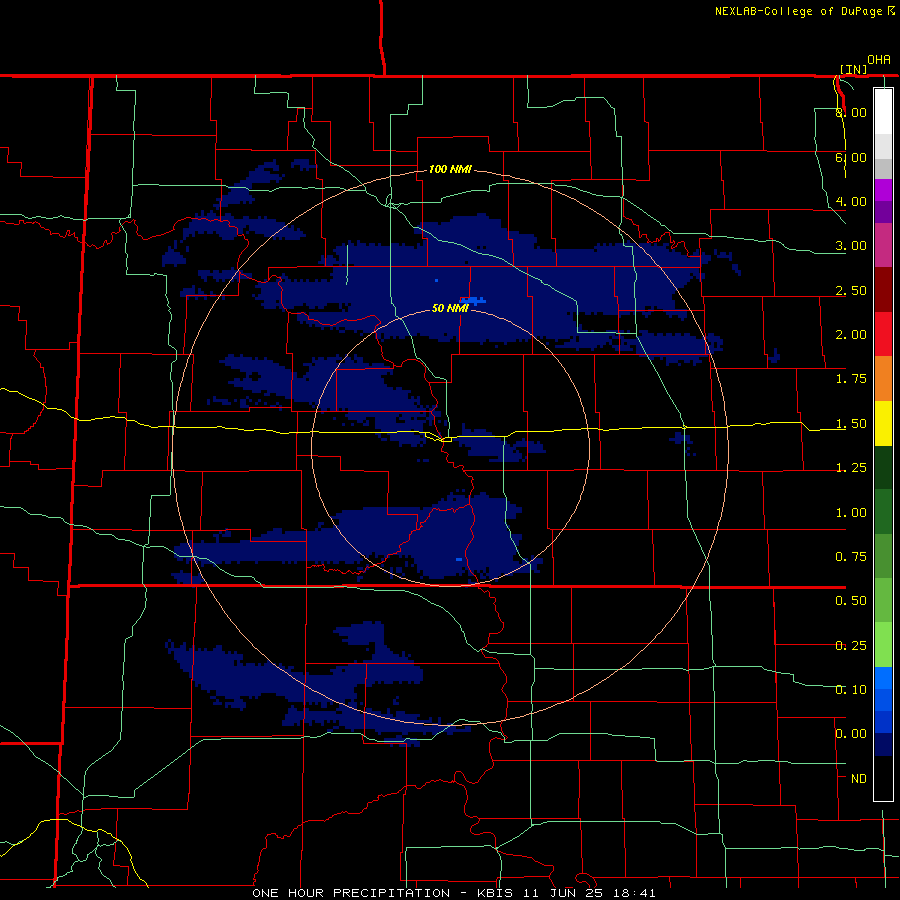Click the ONE HOUR PRECIPITATION title text
This screenshot has width=900, height=900.
click(x=351, y=893)
